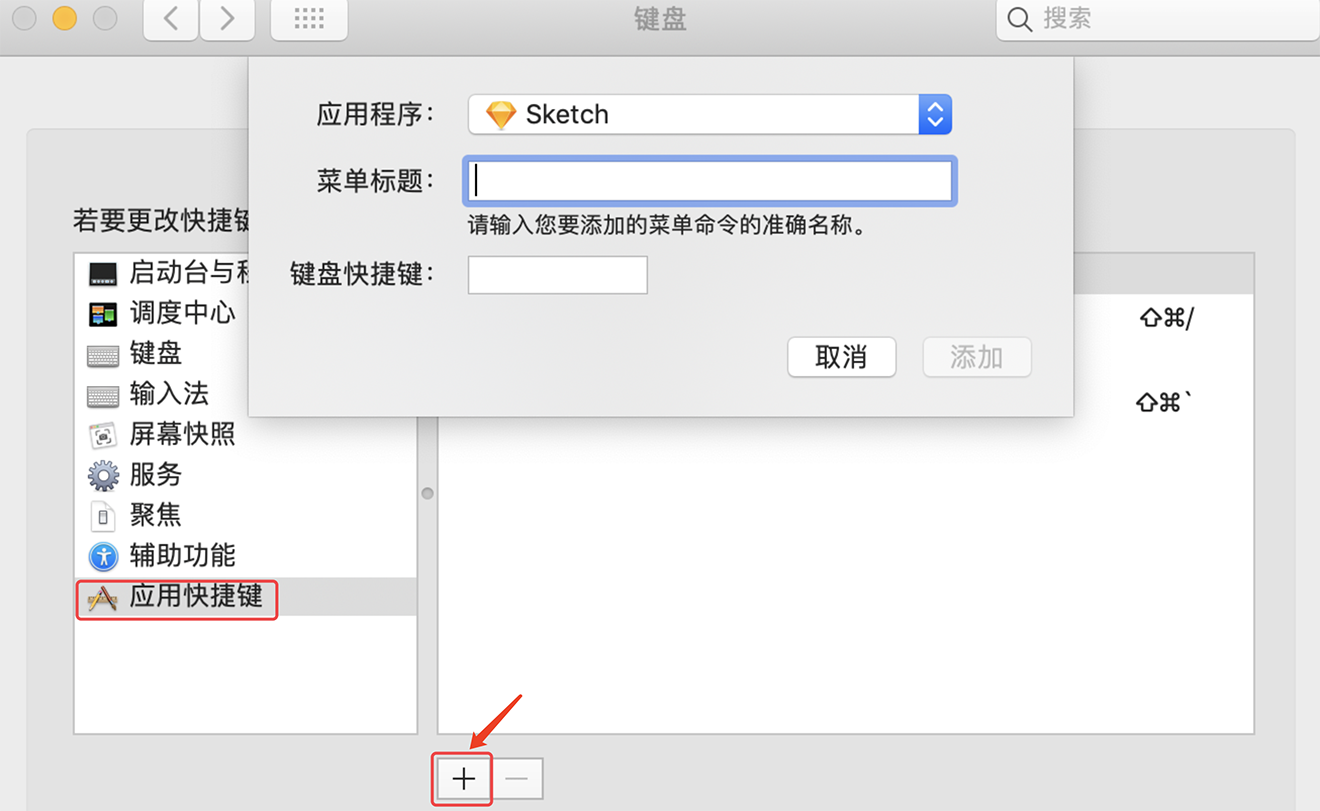Select the Launchpad (启动台) icon

[103, 273]
